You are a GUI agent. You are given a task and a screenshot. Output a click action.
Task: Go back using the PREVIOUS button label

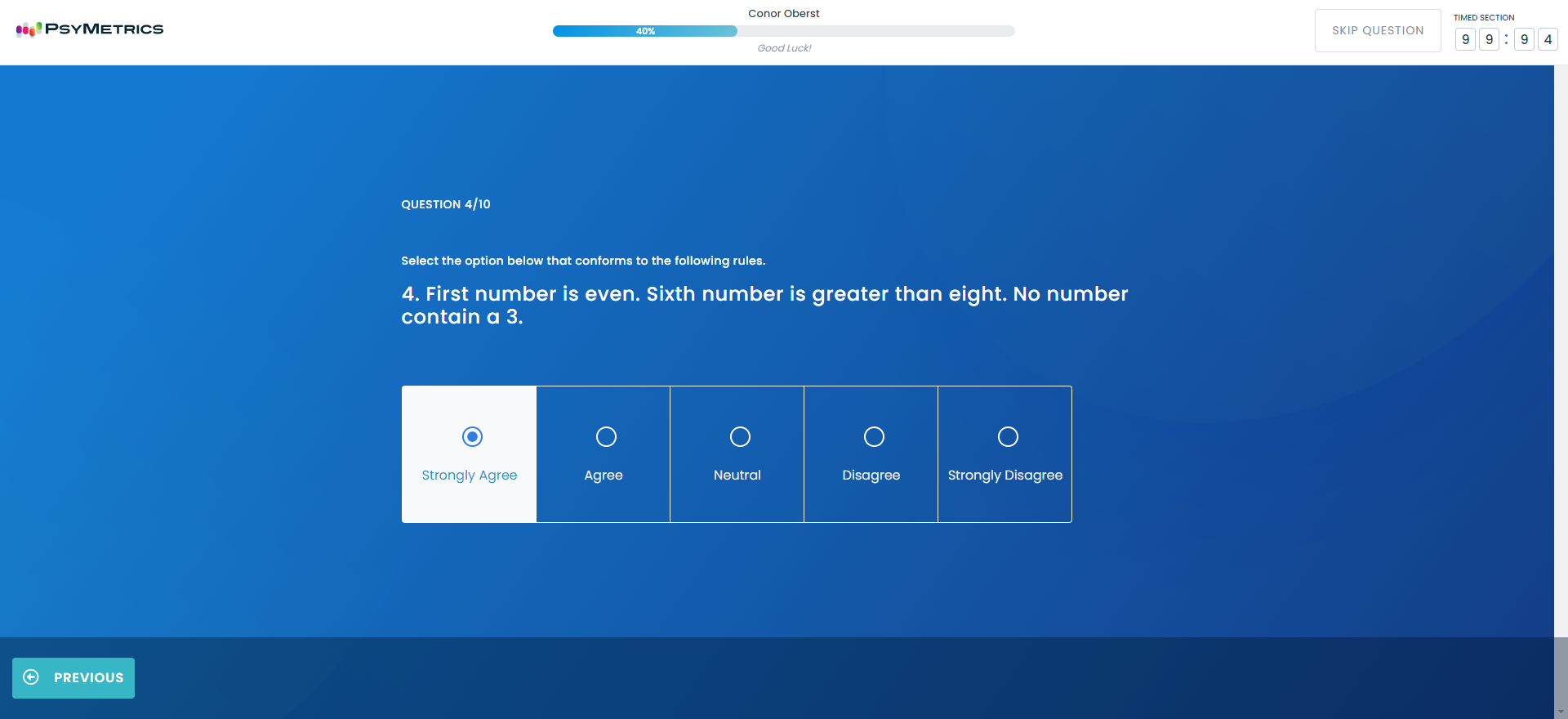pyautogui.click(x=88, y=678)
